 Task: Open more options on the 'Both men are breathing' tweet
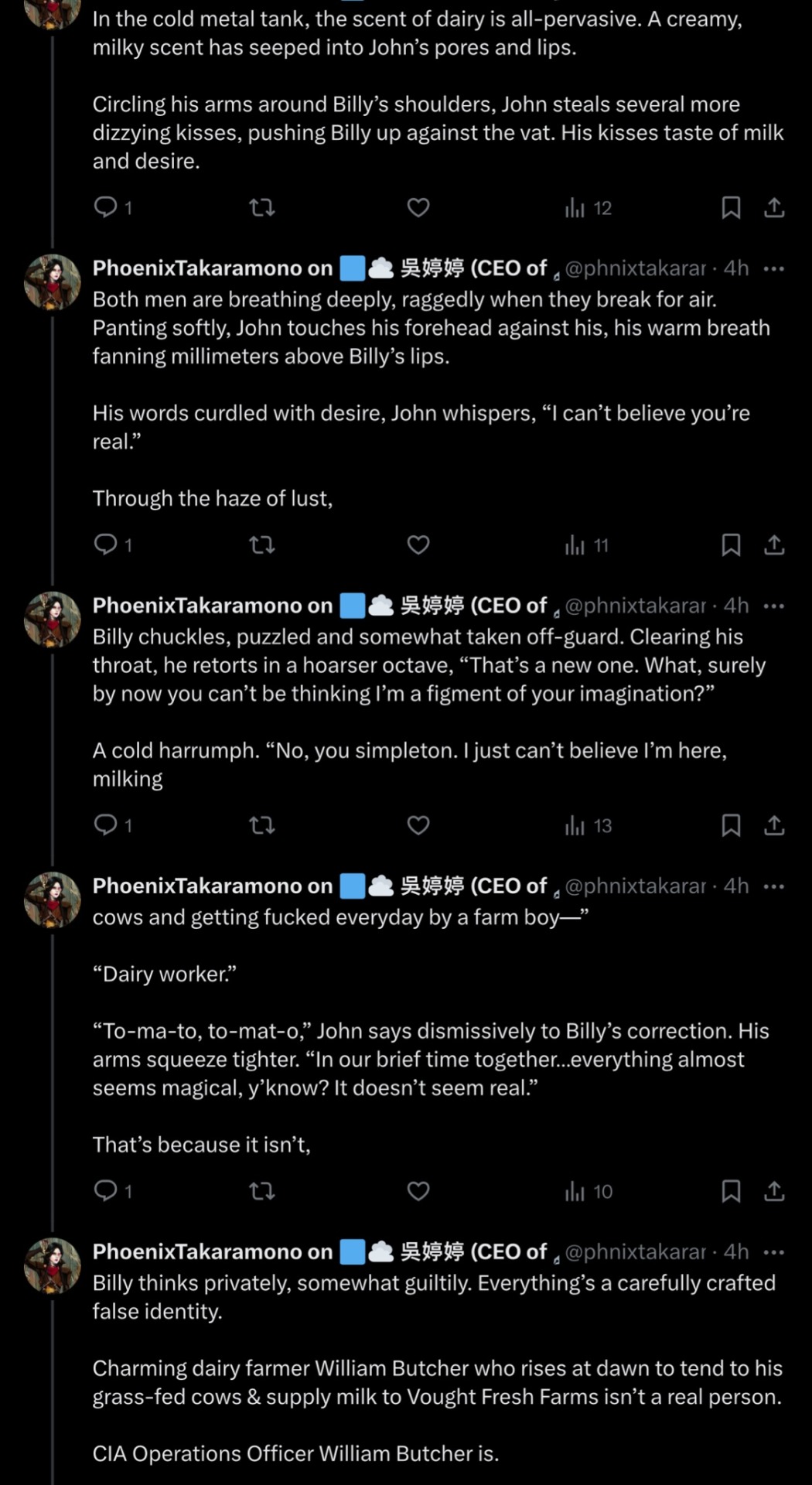773,269
